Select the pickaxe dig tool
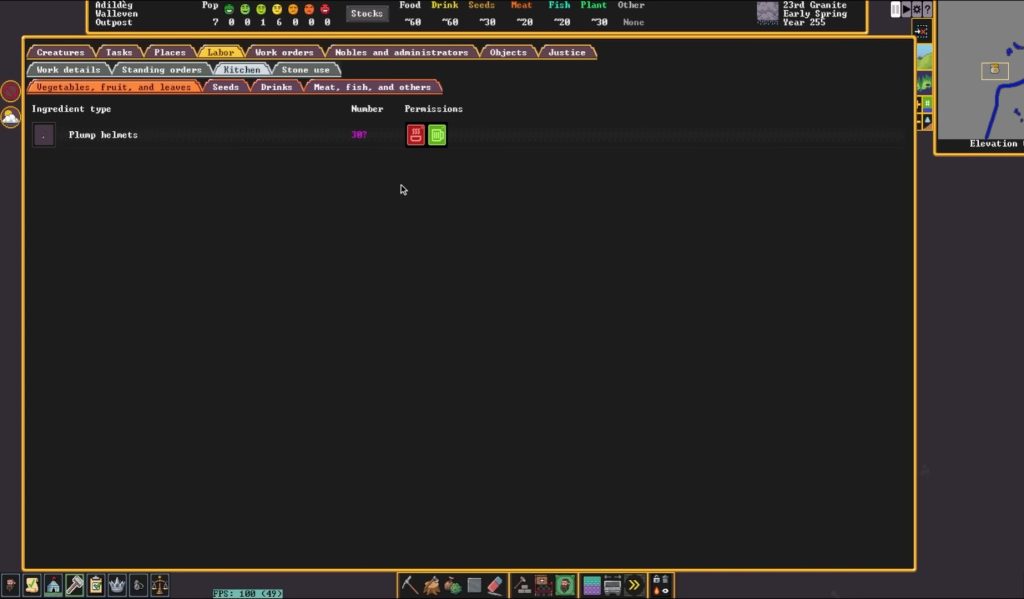Screen dimensions: 1024x599 pyautogui.click(x=409, y=585)
